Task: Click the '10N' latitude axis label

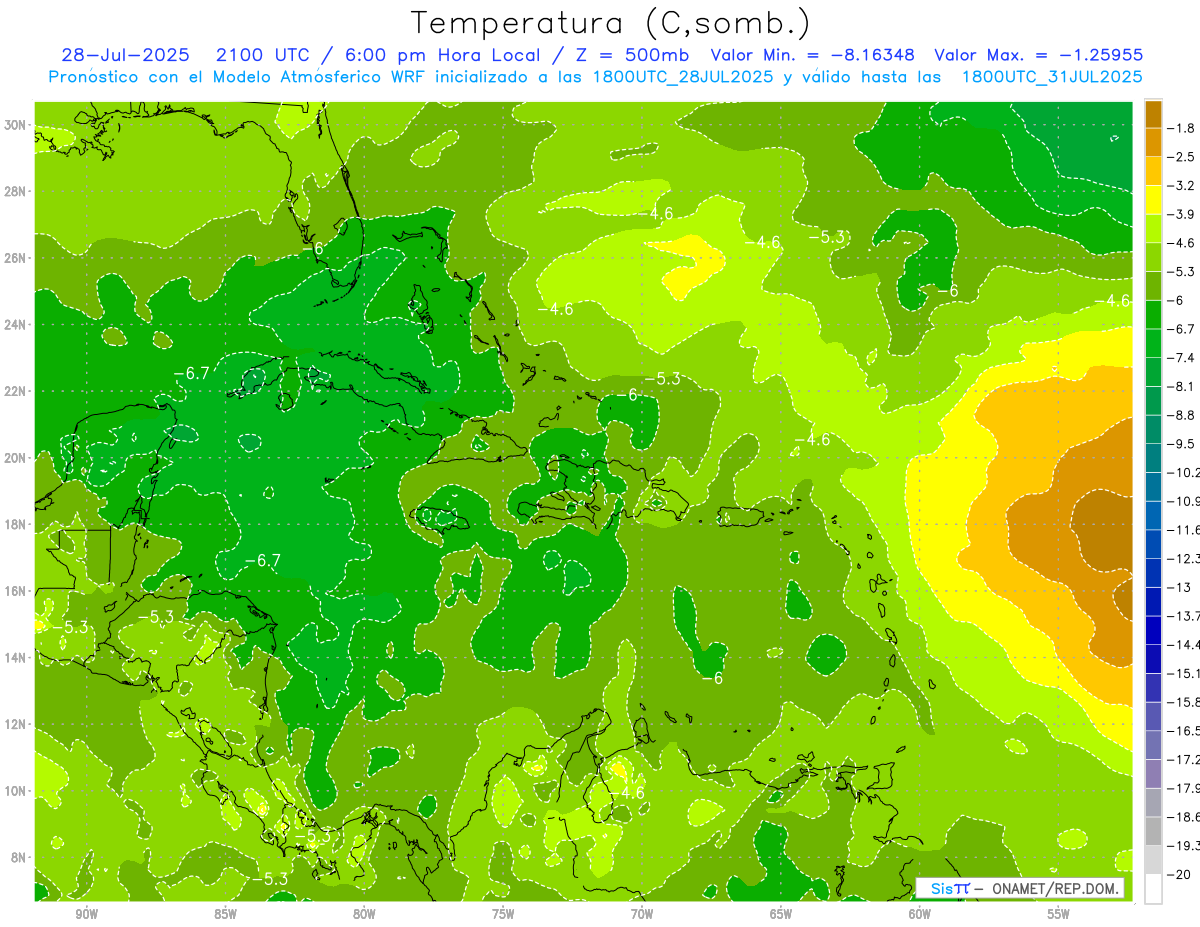Action: click(x=16, y=791)
